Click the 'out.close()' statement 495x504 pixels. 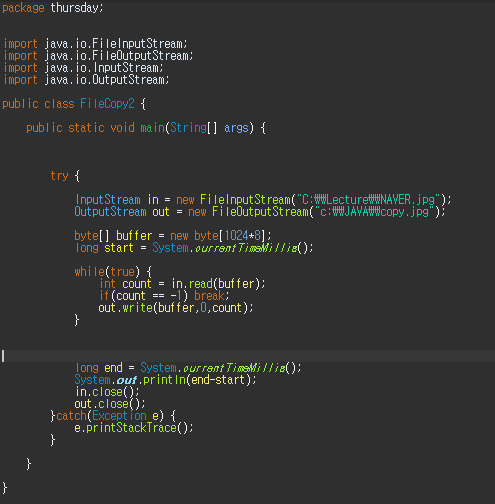point(110,404)
